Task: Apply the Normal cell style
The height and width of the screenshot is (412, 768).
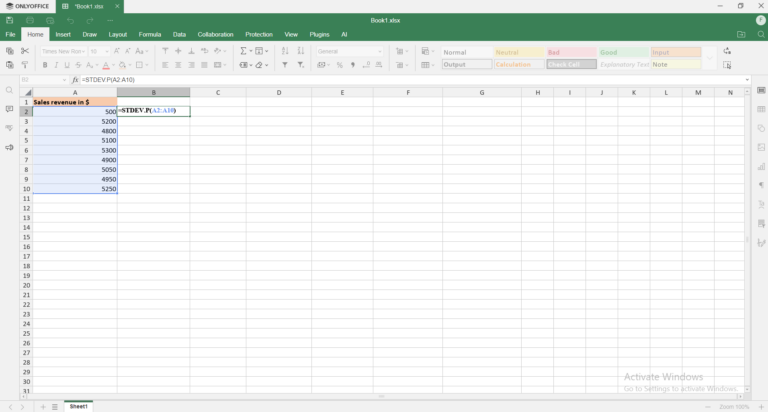Action: click(x=467, y=52)
